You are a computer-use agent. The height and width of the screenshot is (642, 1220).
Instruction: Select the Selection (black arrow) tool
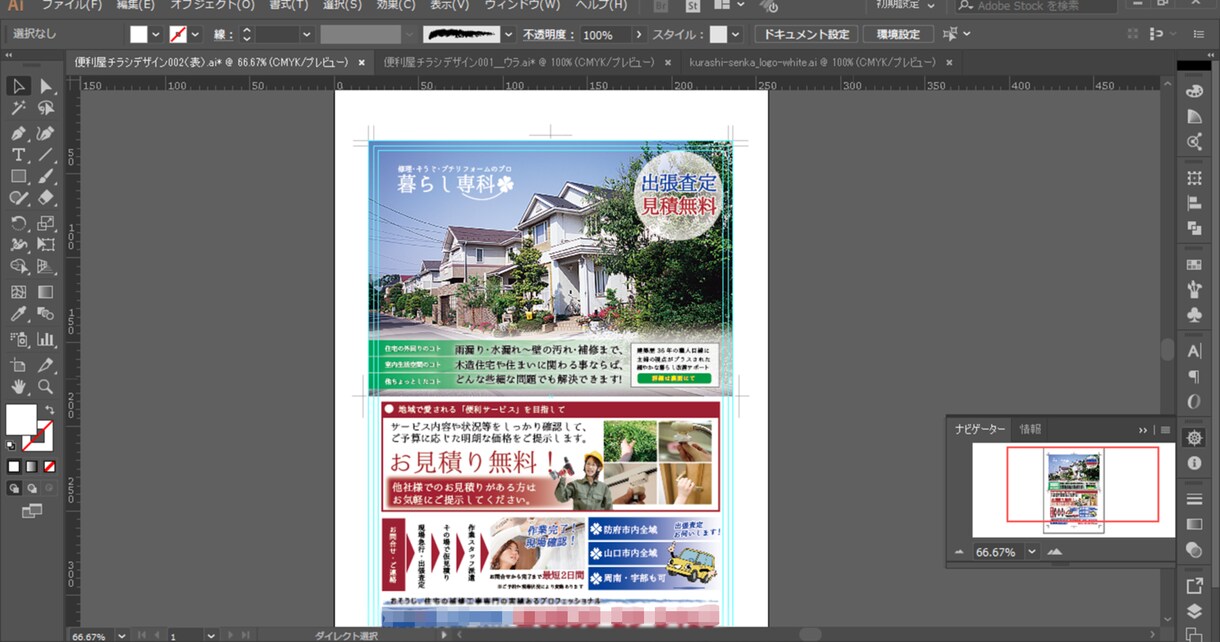click(x=18, y=86)
